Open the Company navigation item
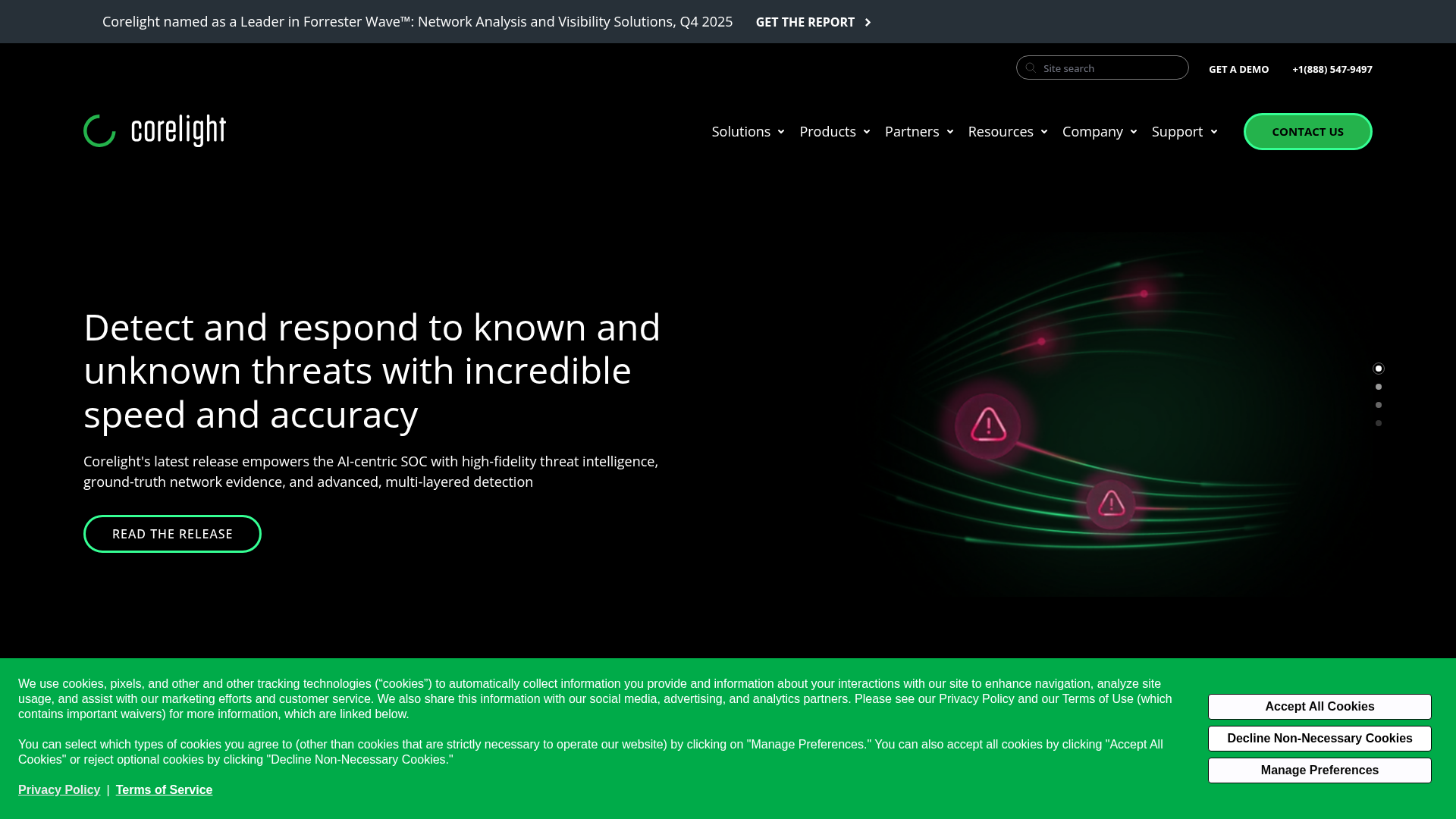Image resolution: width=1456 pixels, height=819 pixels. click(1094, 131)
